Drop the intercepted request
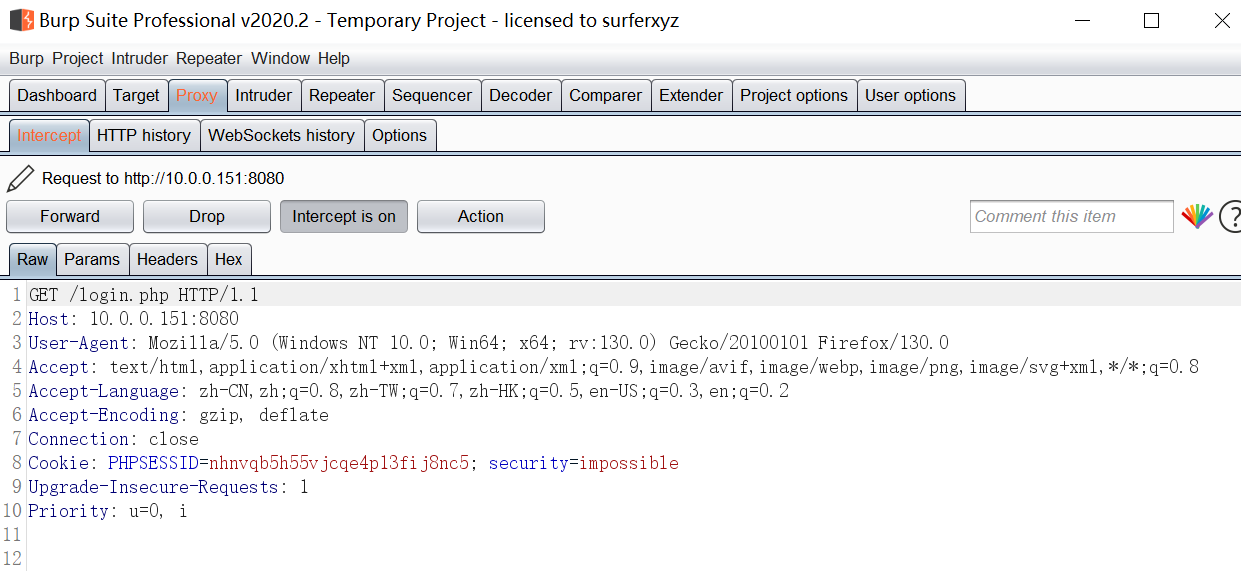 207,216
